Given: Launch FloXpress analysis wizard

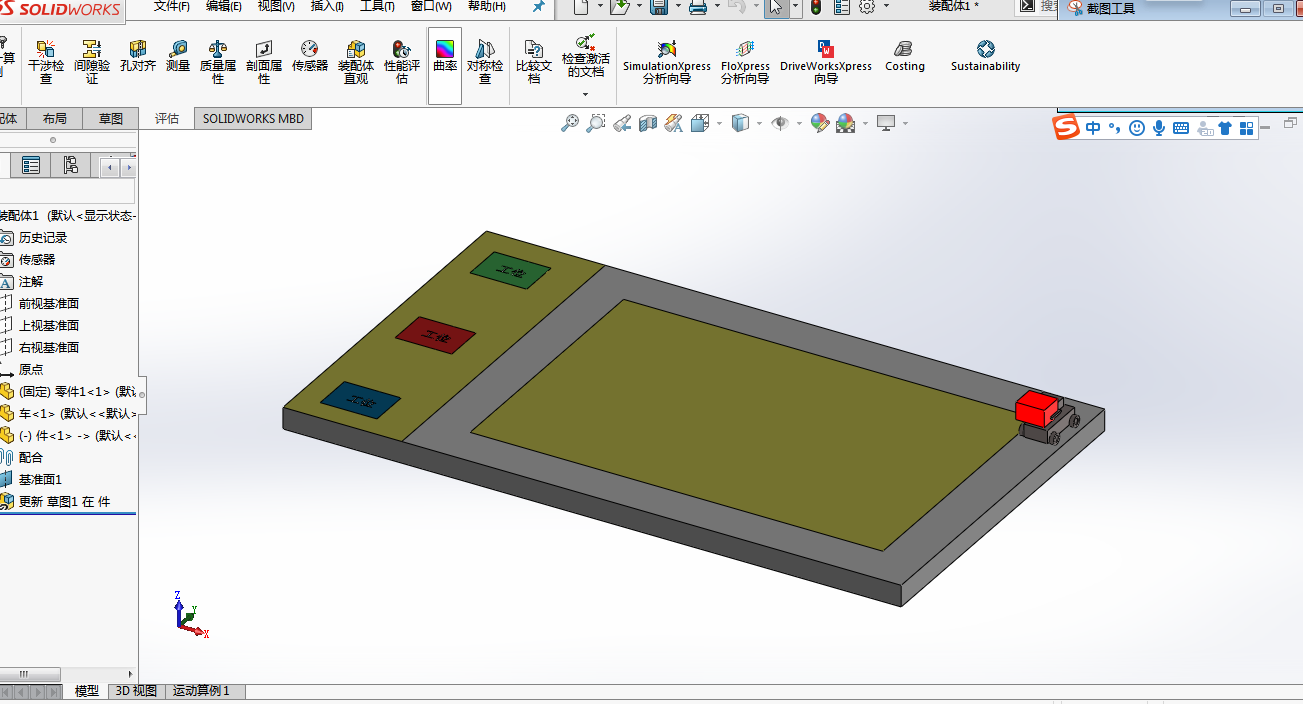Looking at the screenshot, I should click(x=745, y=62).
